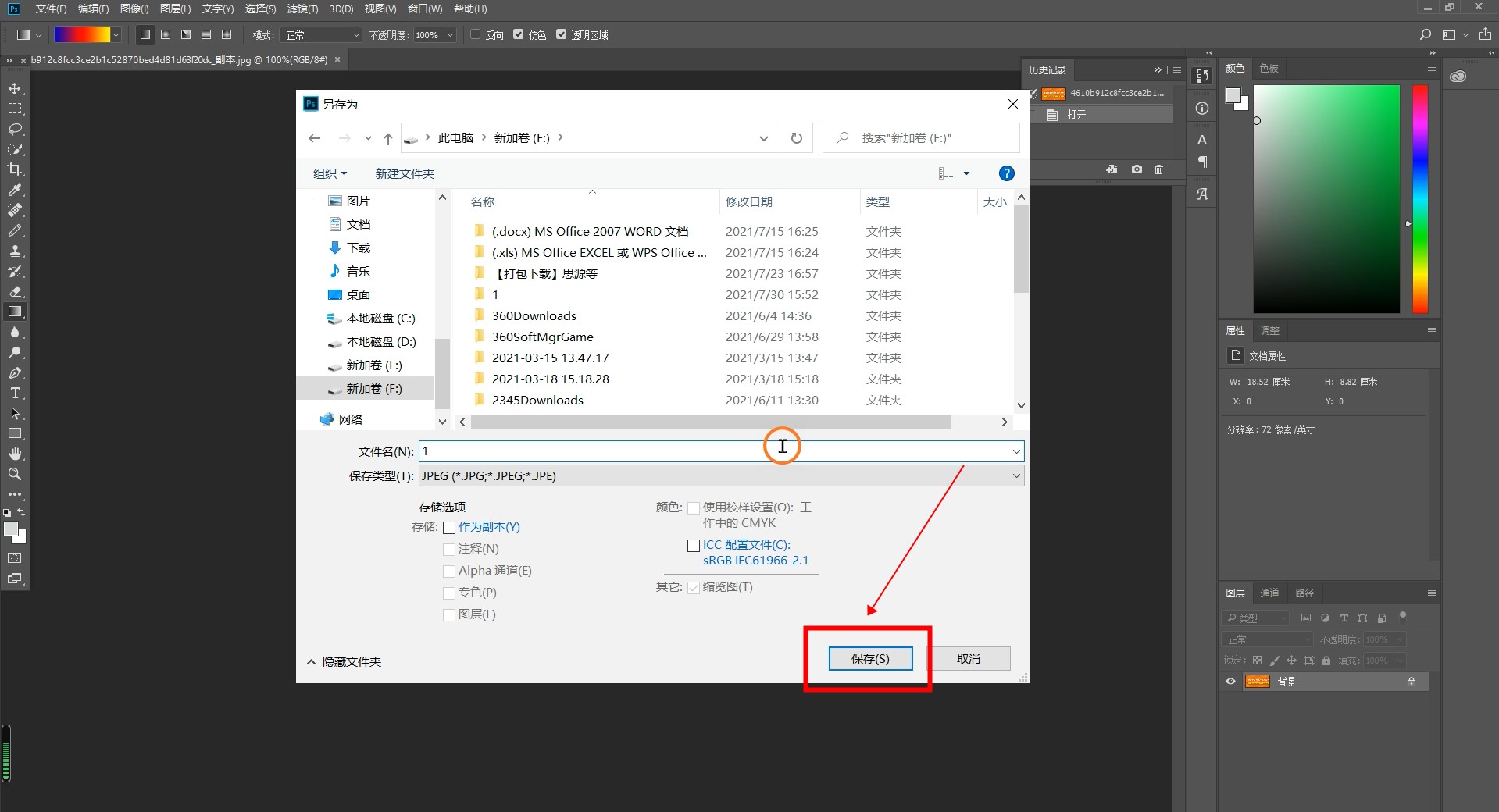Viewport: 1499px width, 812px height.
Task: Click the 新建文件夹 button
Action: coord(405,173)
